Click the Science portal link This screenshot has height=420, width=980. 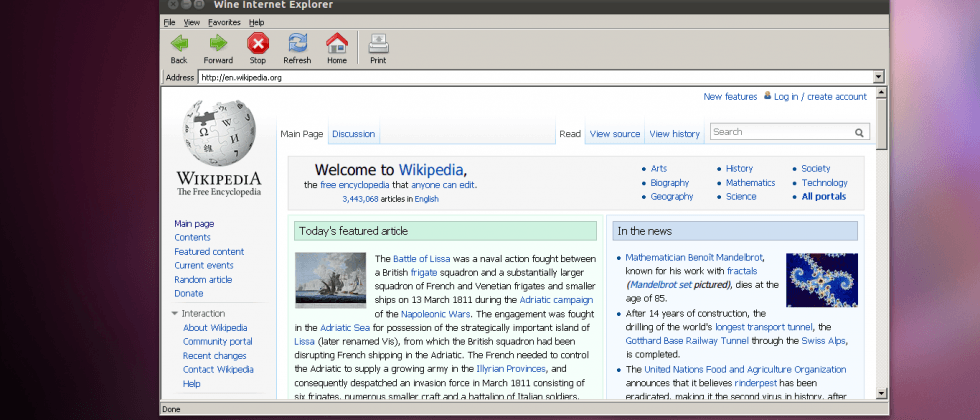(741, 197)
